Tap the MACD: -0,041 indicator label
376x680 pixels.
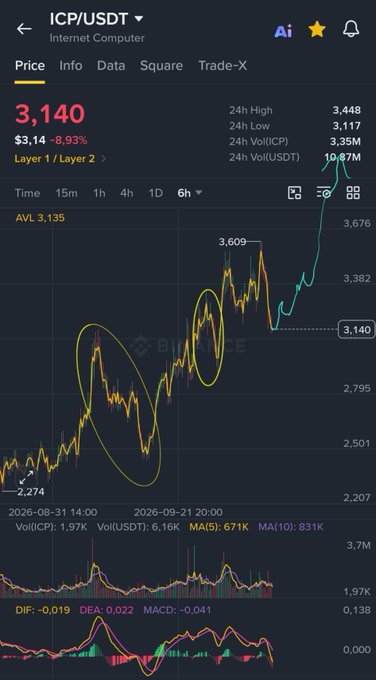pos(177,610)
